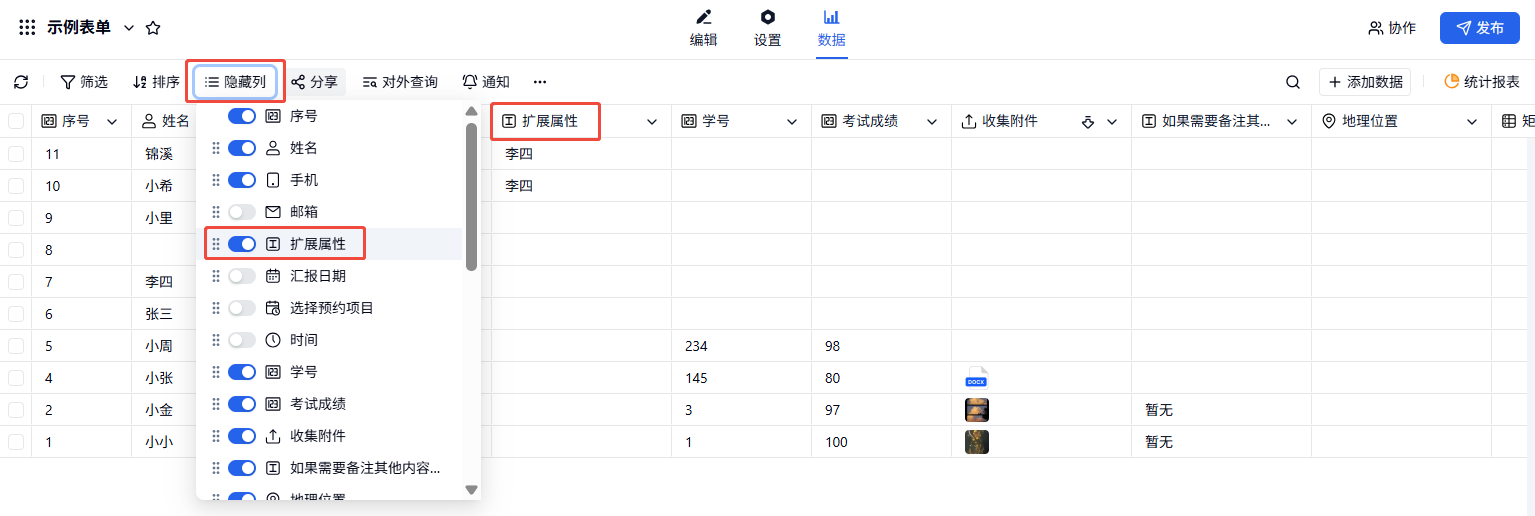Expand the 考试成绩 column header dropdown
Image resolution: width=1535 pixels, height=516 pixels.
pos(932,122)
